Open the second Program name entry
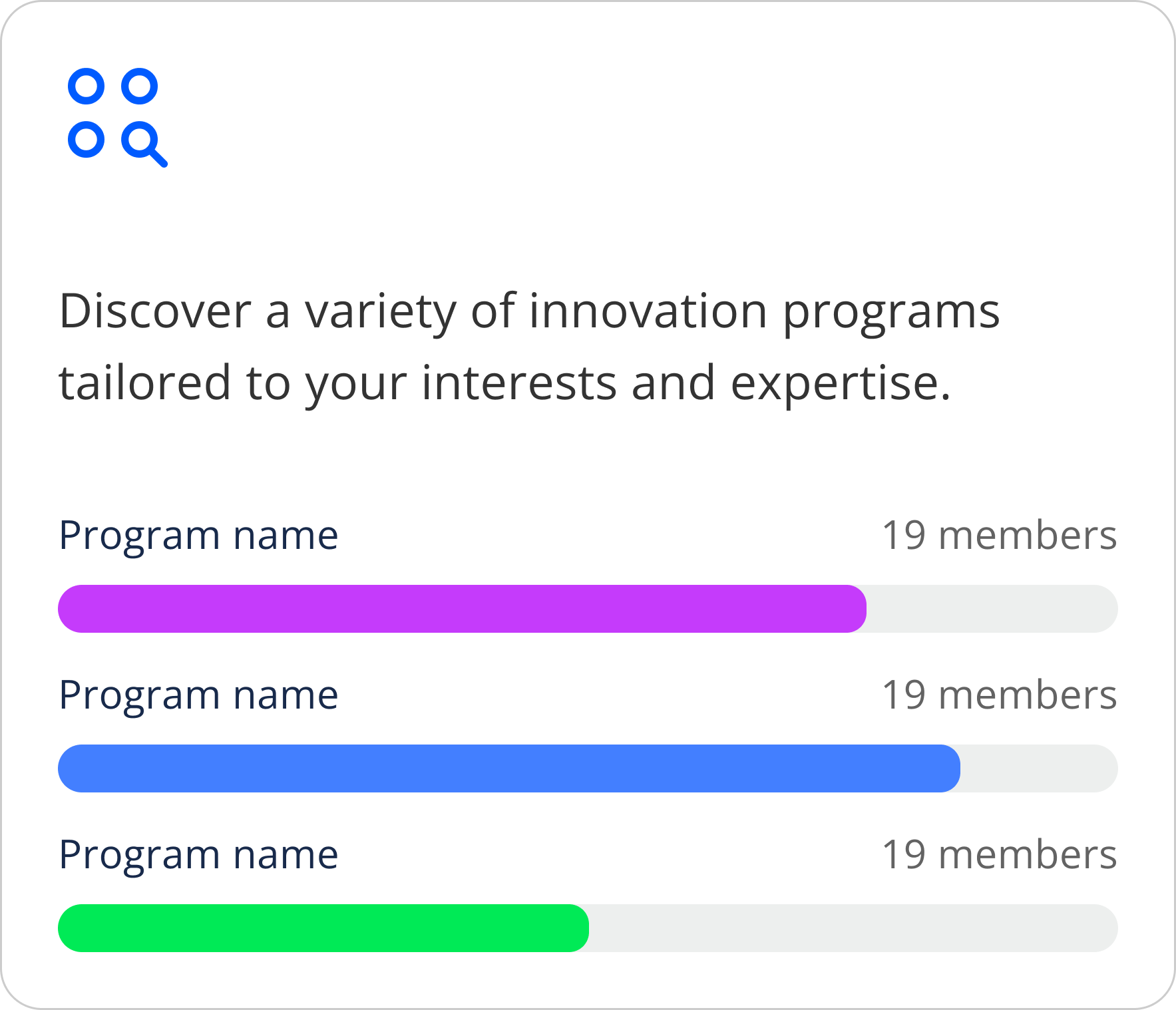Image resolution: width=1176 pixels, height=1010 pixels. pos(198,694)
